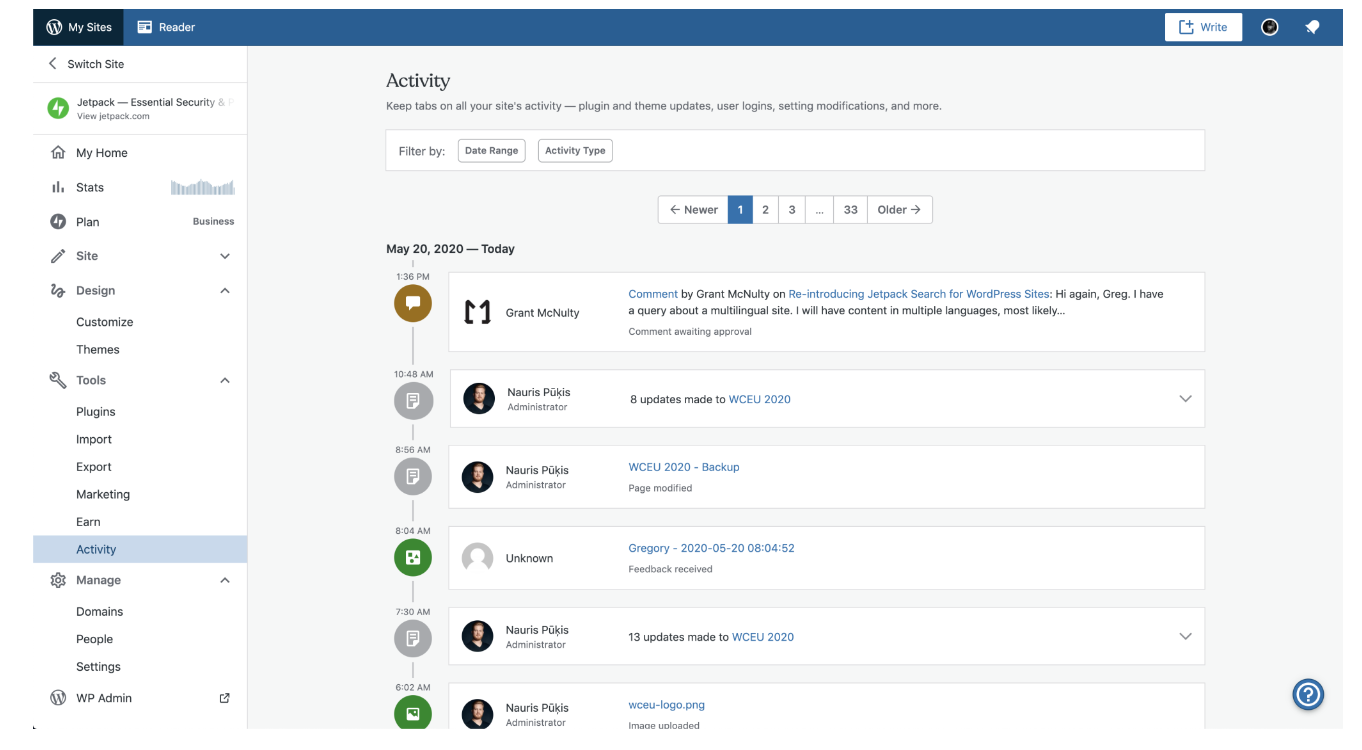
Task: Click the My Home house icon
Action: [58, 152]
